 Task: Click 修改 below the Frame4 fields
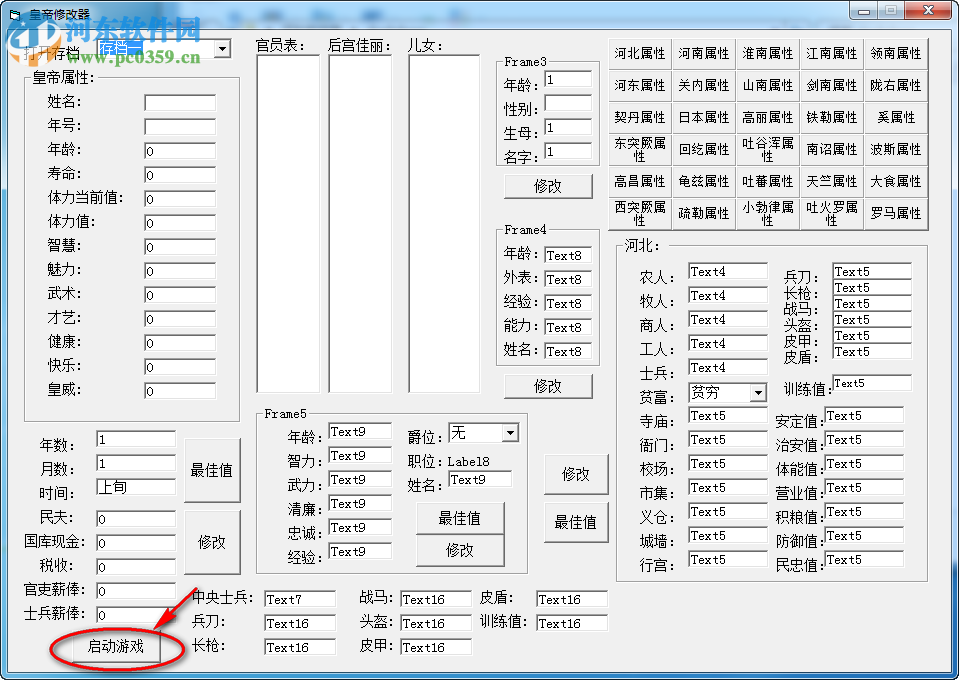click(548, 385)
